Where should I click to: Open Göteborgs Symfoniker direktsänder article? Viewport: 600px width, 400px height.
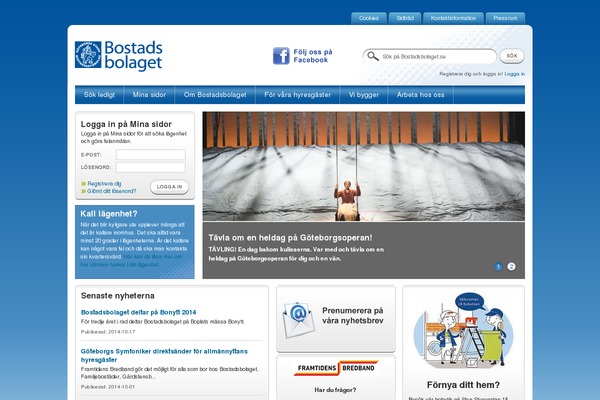pyautogui.click(x=164, y=356)
